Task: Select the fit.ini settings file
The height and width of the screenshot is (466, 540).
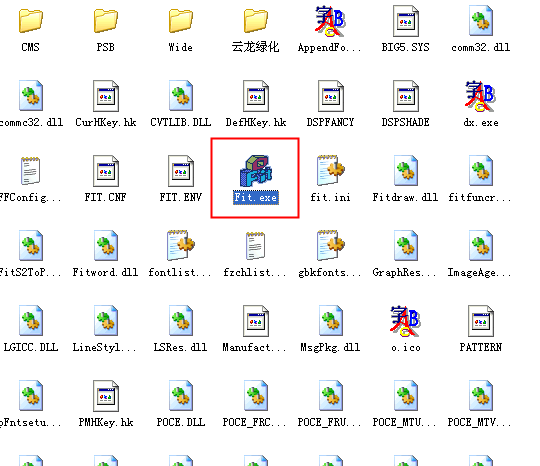Action: coord(331,171)
